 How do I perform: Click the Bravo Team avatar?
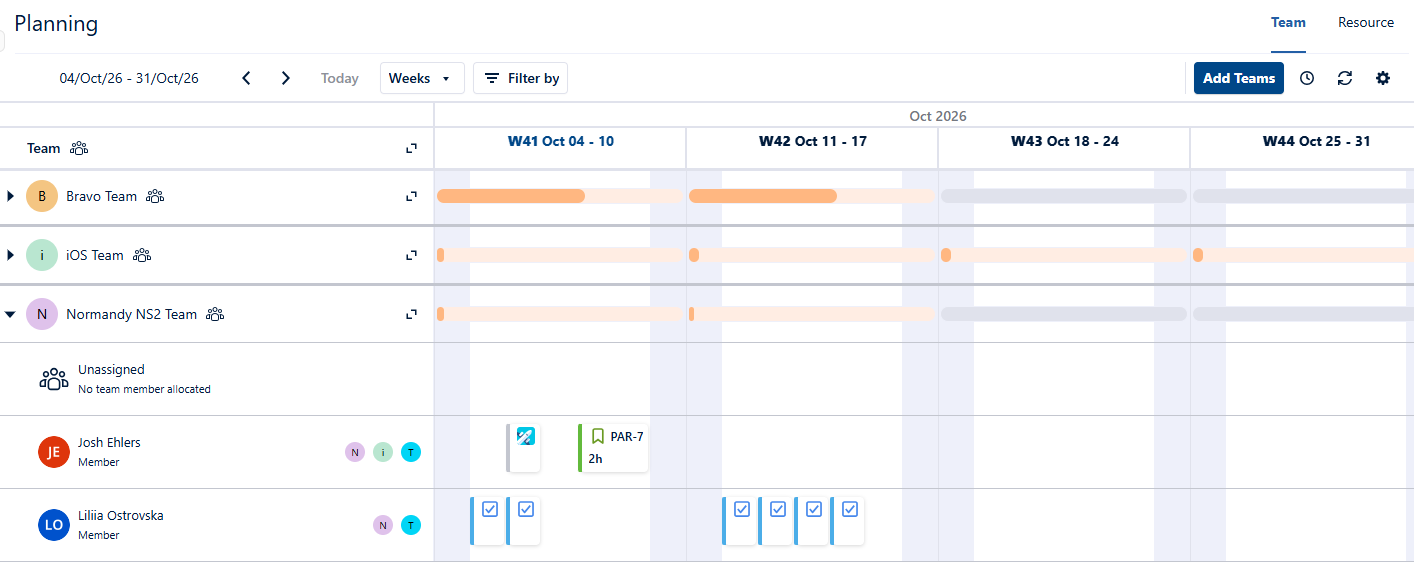click(42, 196)
